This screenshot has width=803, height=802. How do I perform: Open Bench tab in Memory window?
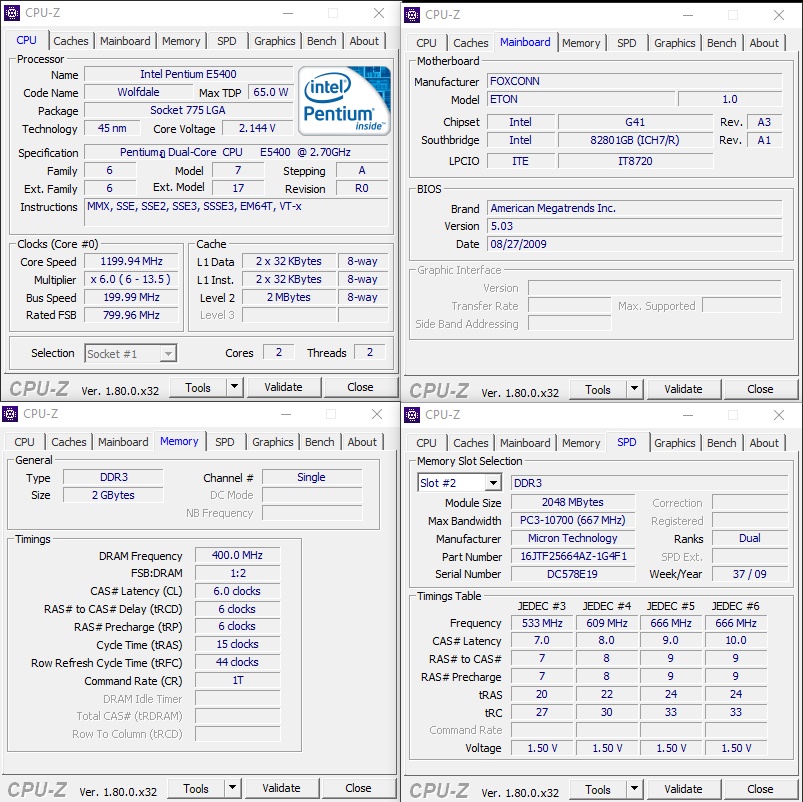[320, 442]
